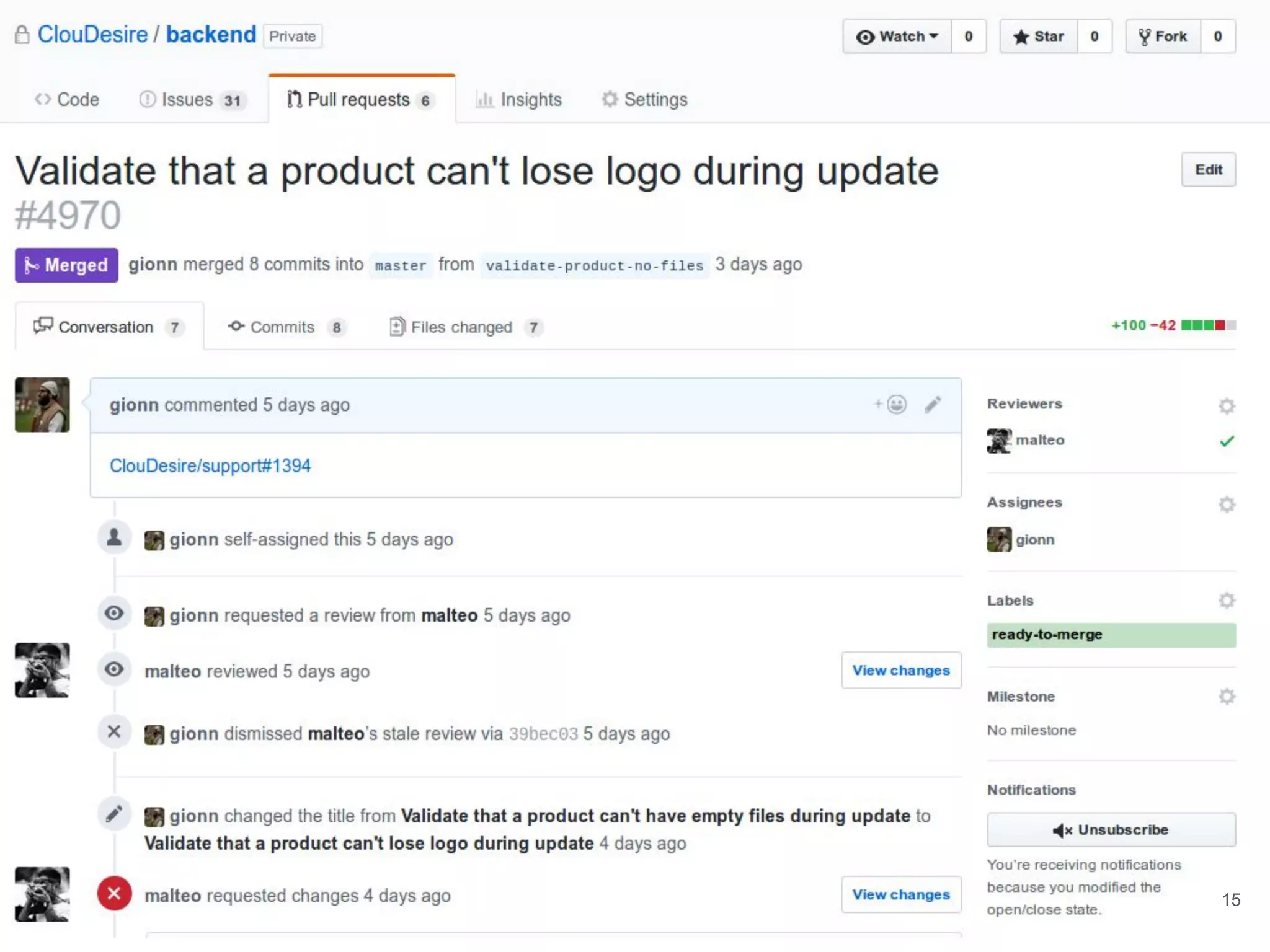
Task: Switch to the Commits tab
Action: [282, 327]
